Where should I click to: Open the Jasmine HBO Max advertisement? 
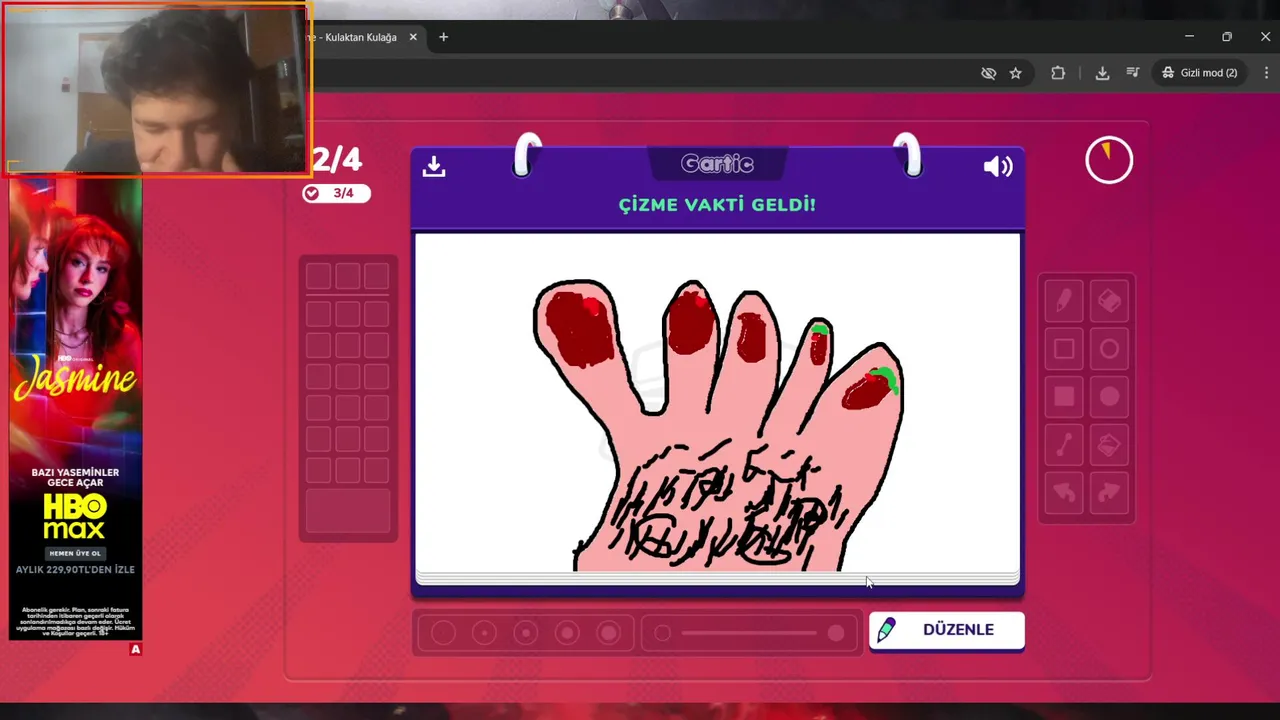coord(75,408)
